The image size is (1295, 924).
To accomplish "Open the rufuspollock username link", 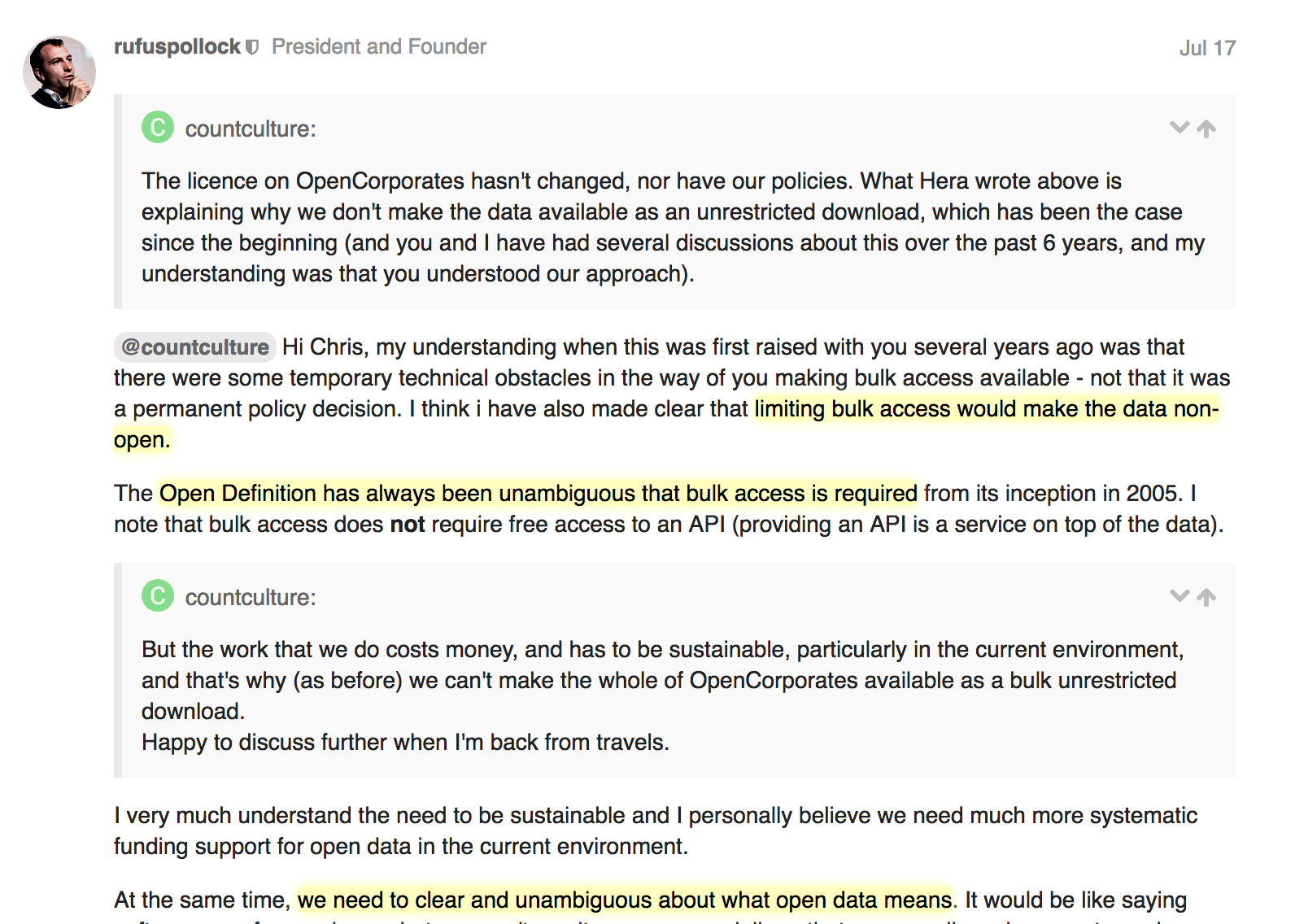I will click(x=177, y=47).
